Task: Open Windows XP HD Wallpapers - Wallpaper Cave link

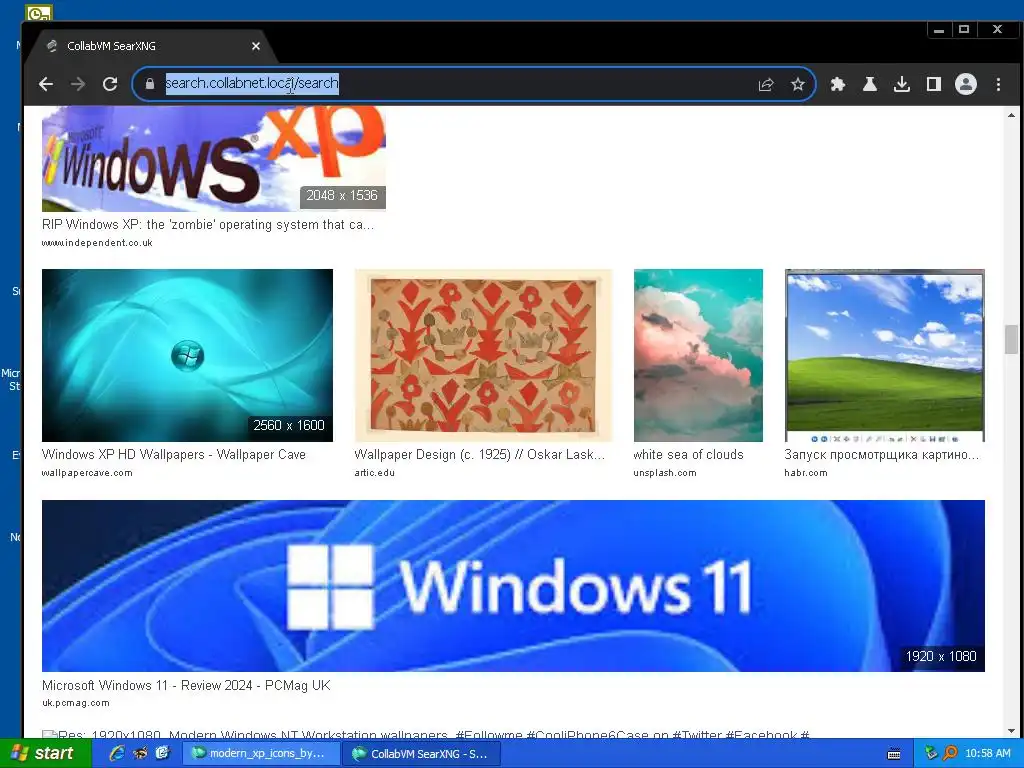Action: point(174,455)
